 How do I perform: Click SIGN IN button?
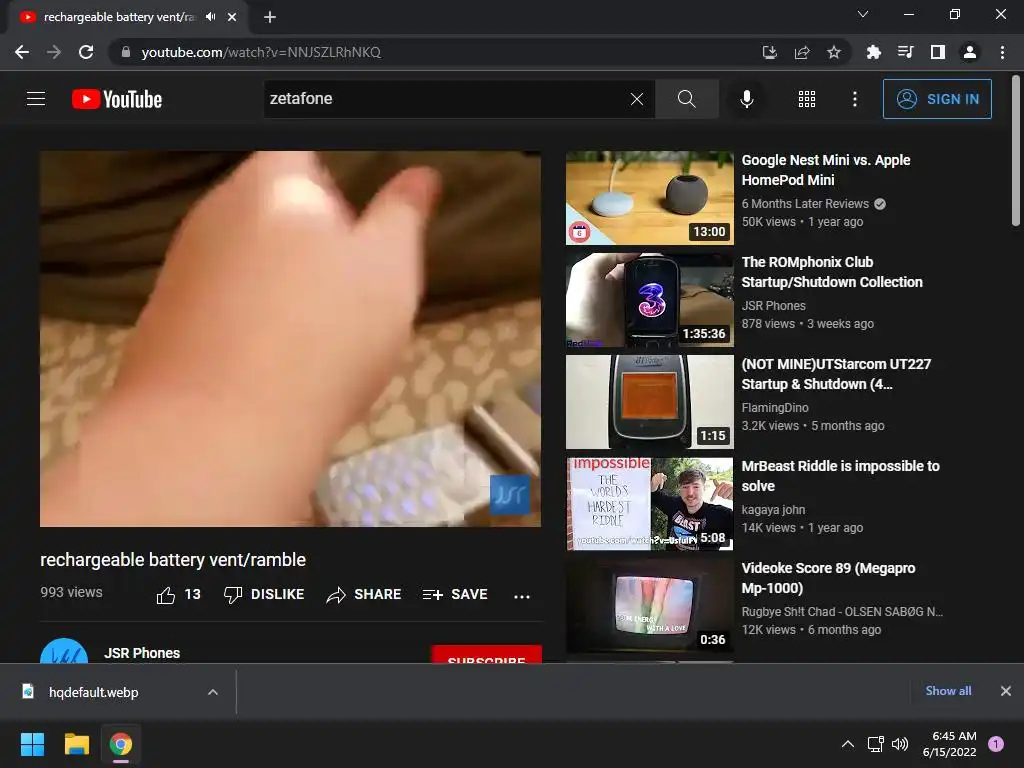click(x=937, y=99)
